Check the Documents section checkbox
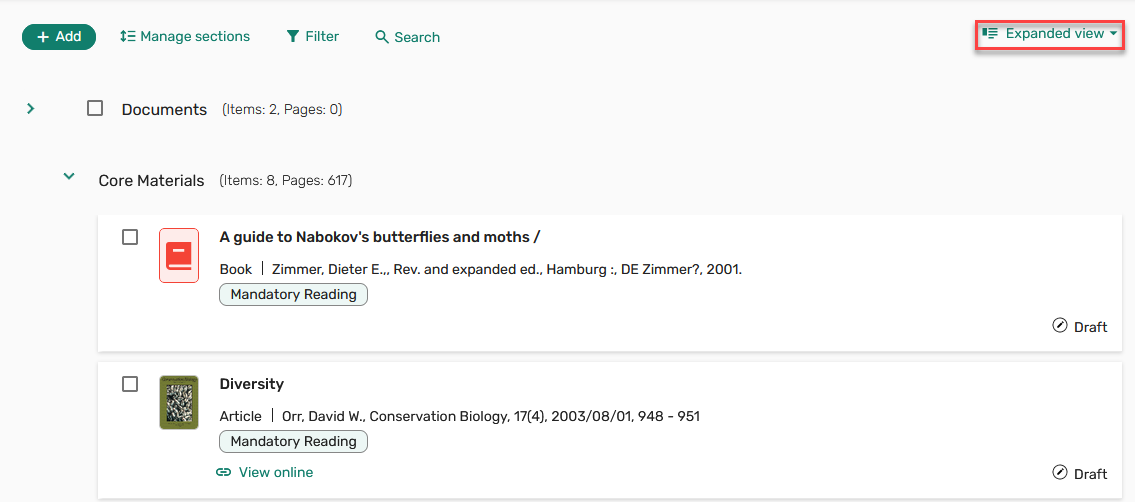Screen dimensions: 1135x502 95,109
